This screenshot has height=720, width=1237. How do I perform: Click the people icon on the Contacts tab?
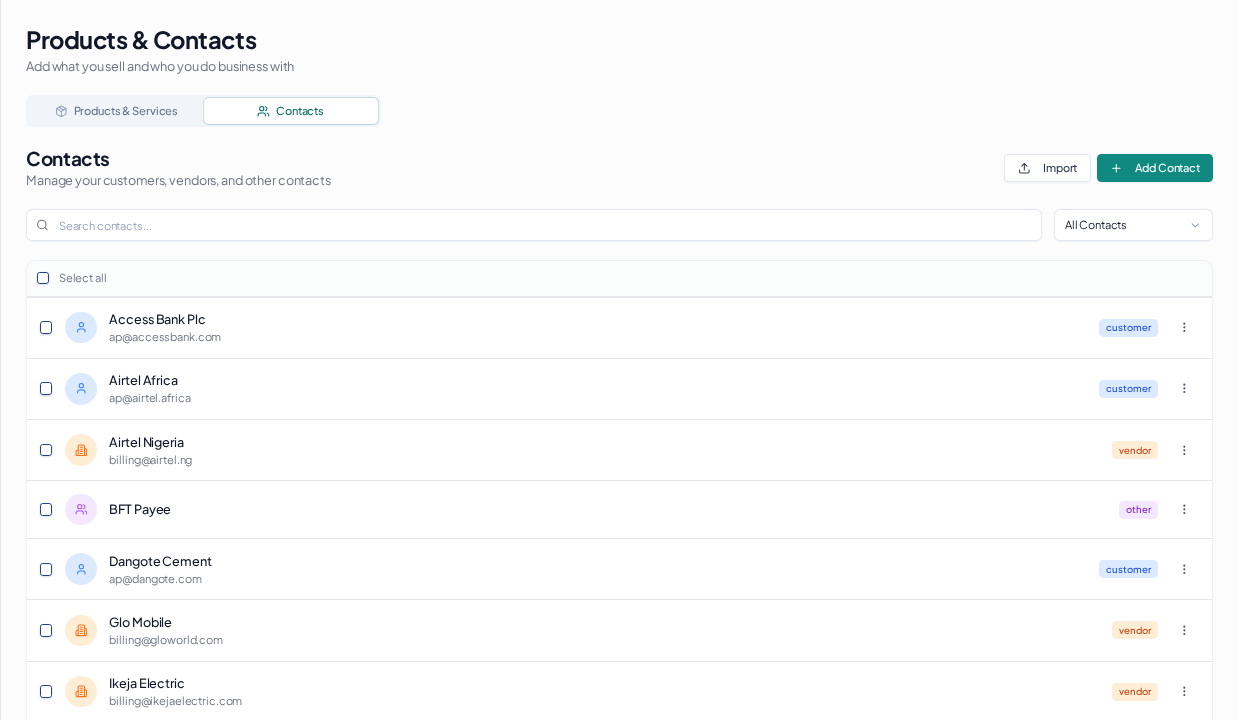pos(263,111)
